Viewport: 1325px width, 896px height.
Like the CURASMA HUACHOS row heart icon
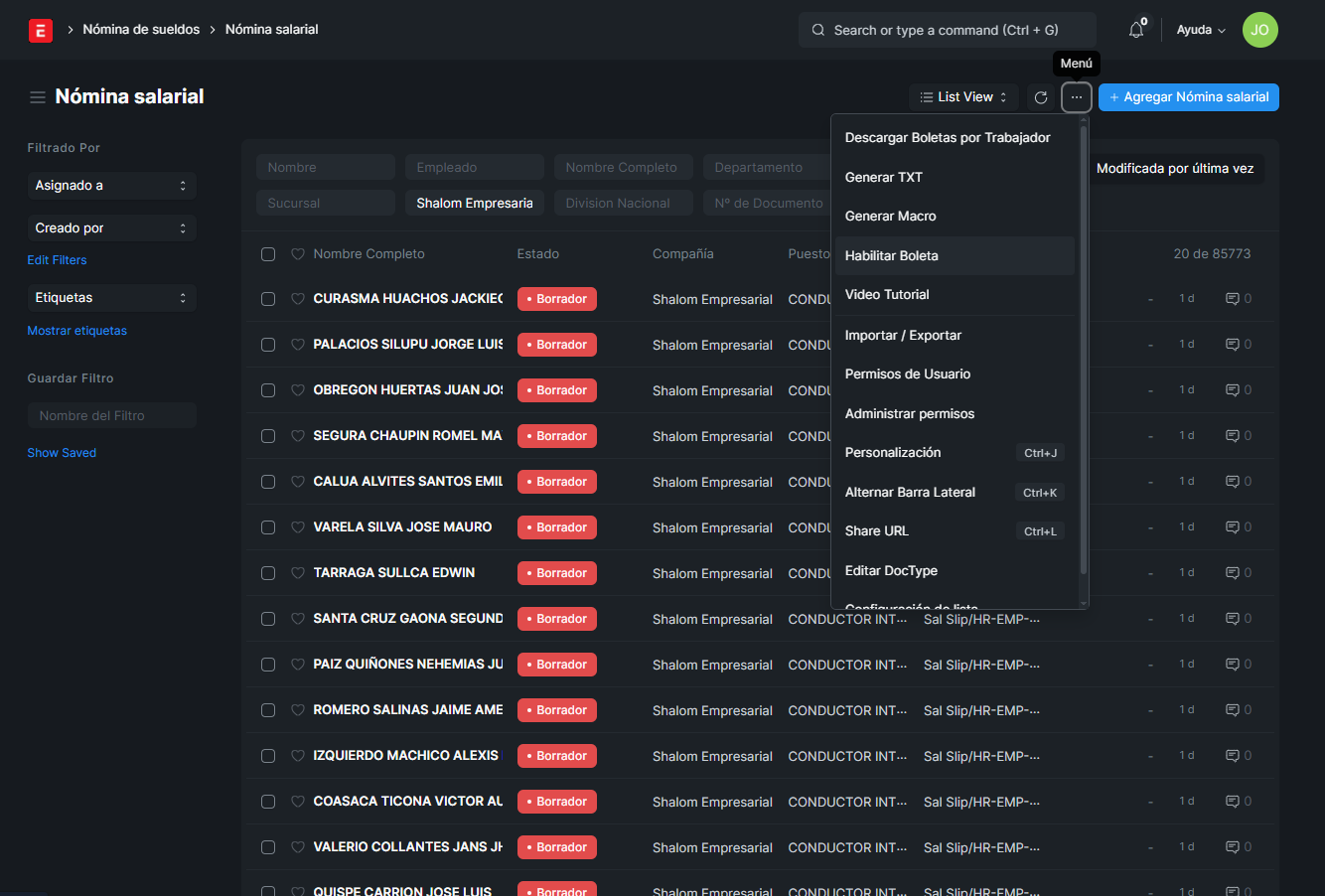click(298, 299)
